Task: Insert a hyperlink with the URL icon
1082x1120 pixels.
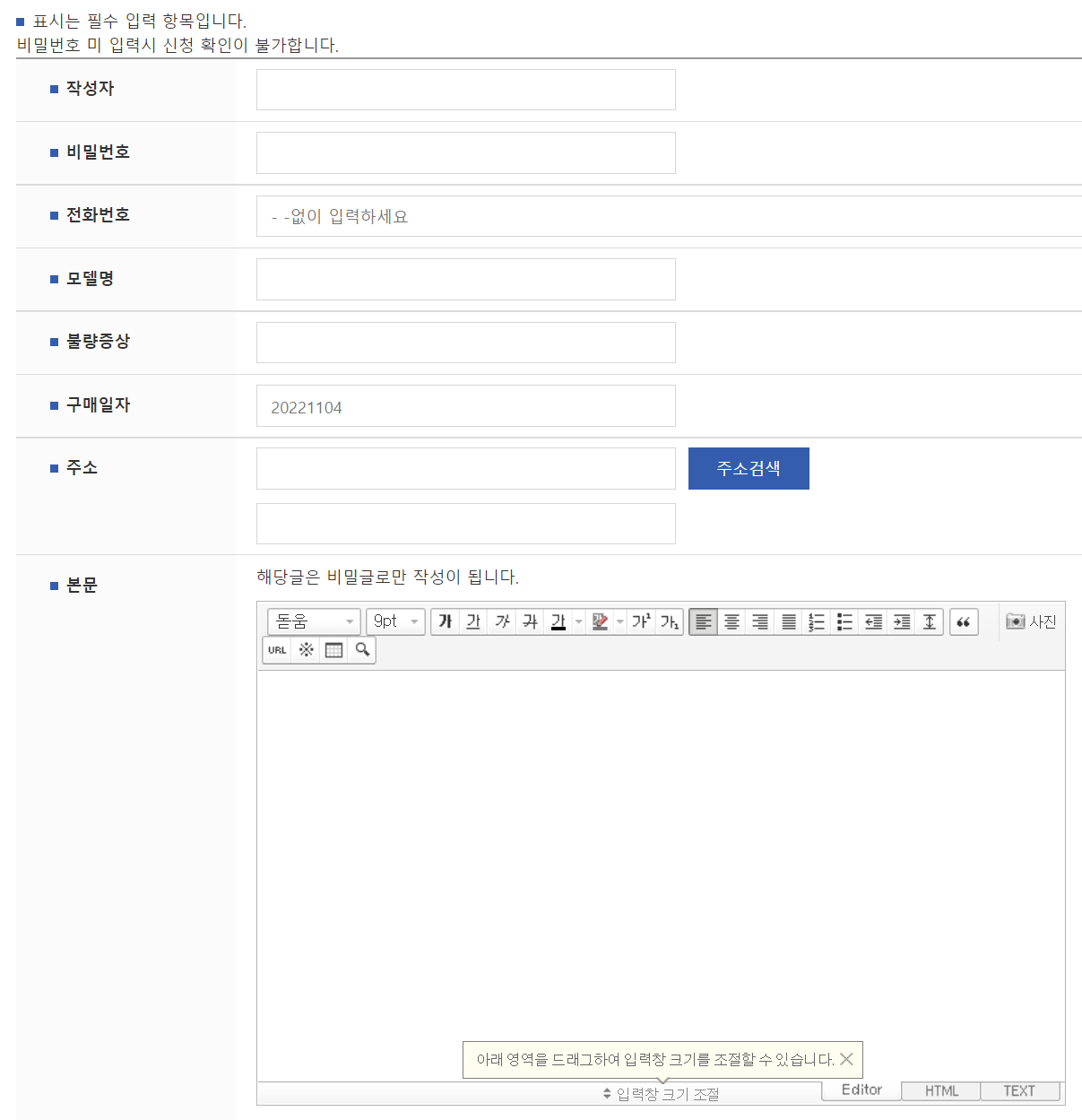Action: point(277,649)
